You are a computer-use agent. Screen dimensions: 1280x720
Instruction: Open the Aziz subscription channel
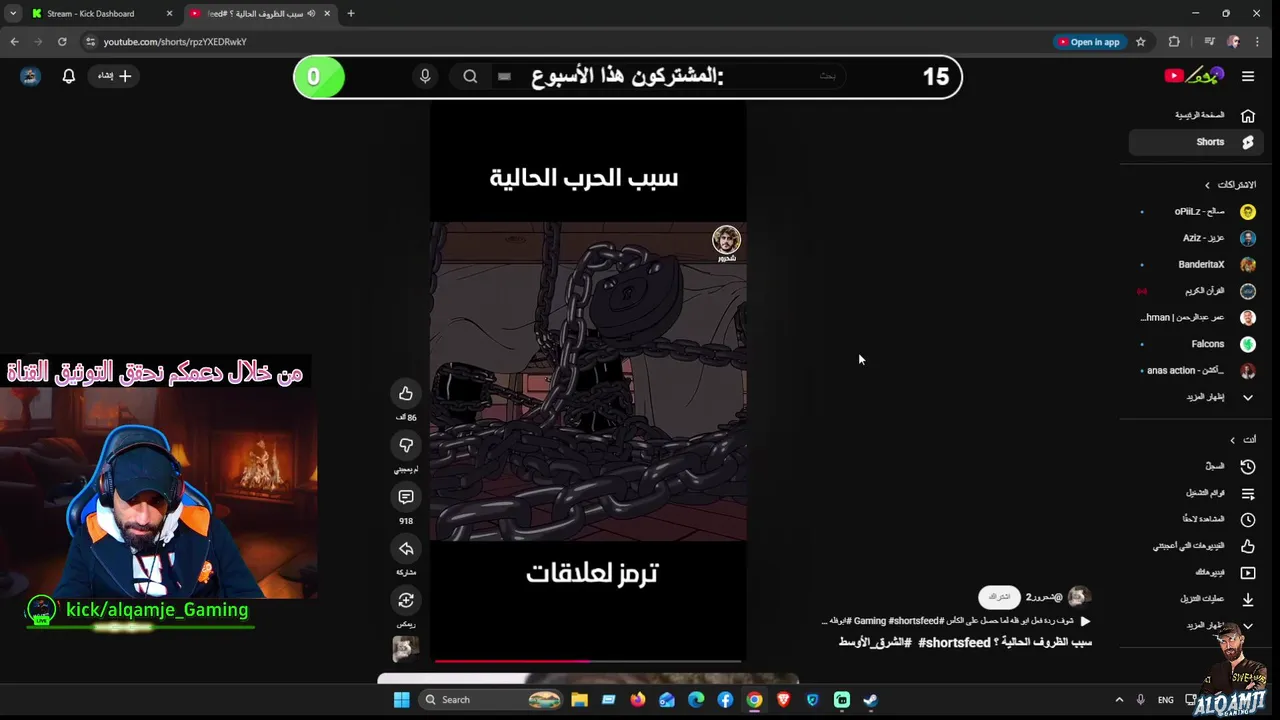[x=1198, y=238]
